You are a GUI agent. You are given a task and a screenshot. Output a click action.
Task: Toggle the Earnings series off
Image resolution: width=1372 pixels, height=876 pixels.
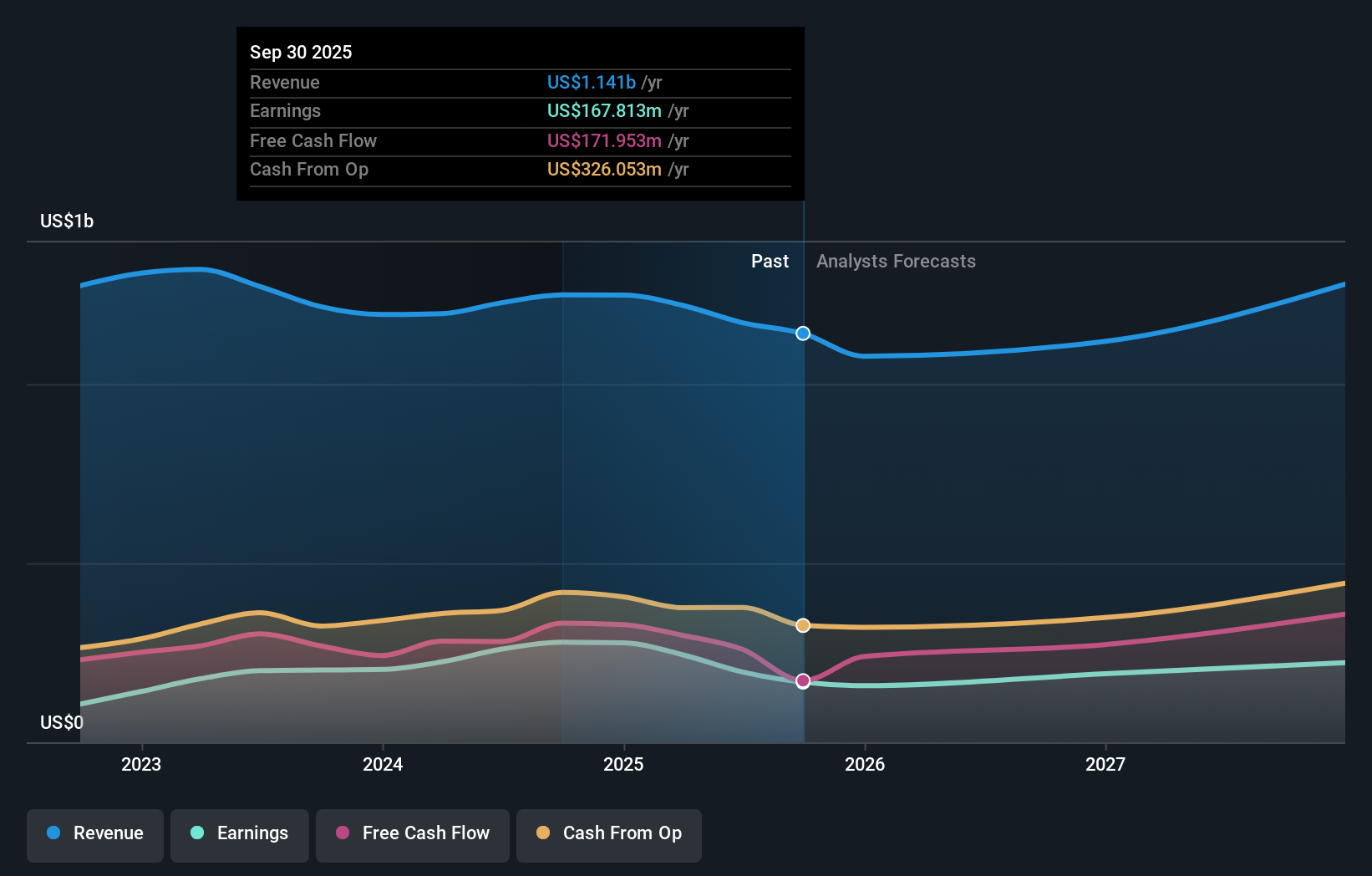(239, 835)
